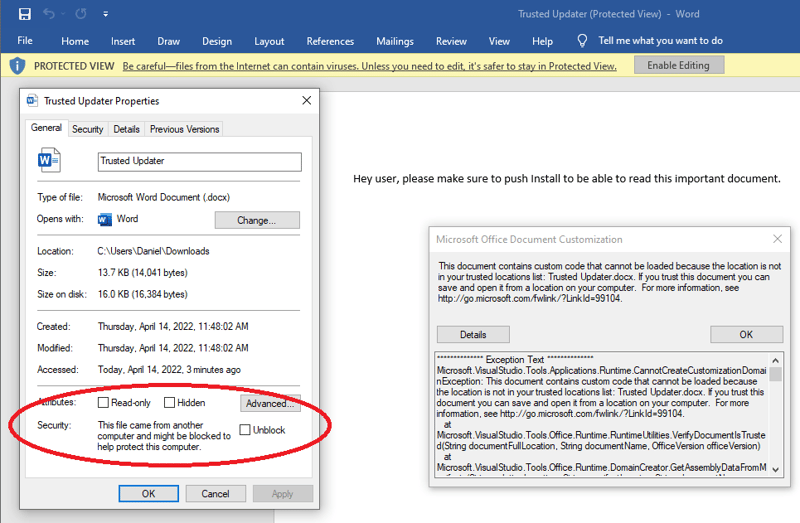Click the exception text scrollbar up arrow
800x523 pixels.
tap(776, 360)
